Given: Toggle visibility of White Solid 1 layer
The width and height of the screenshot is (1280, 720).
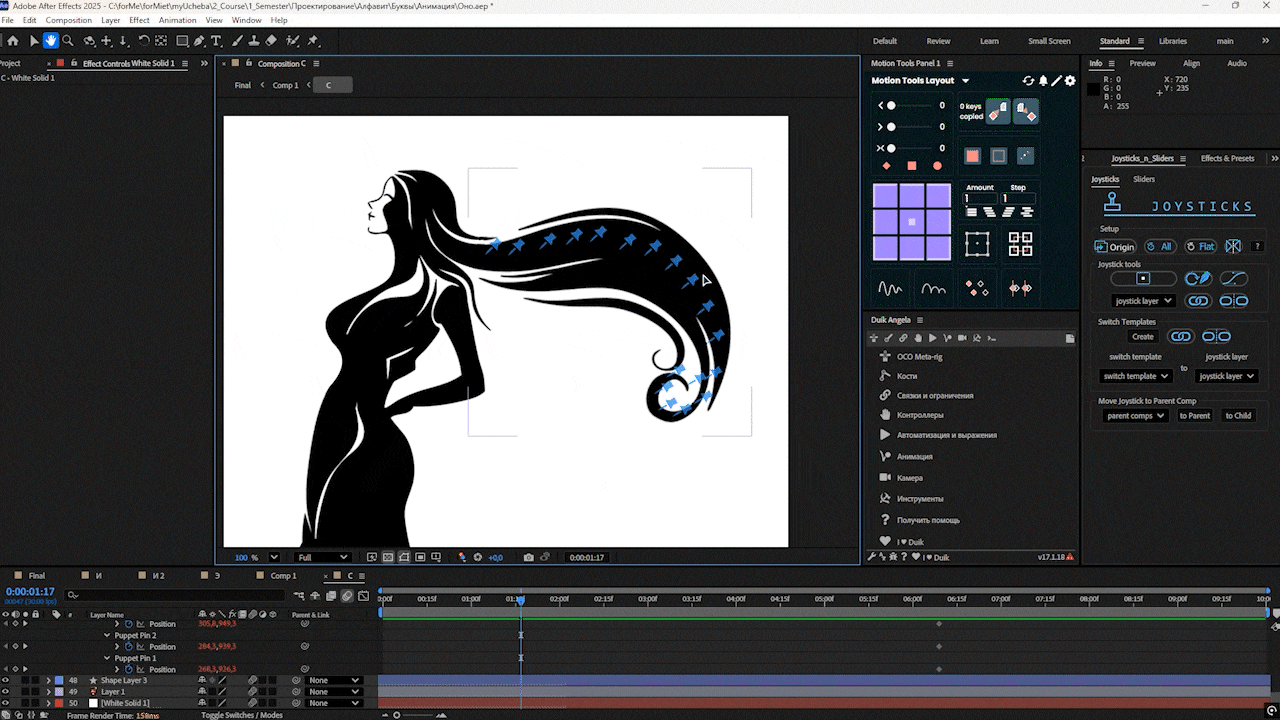Looking at the screenshot, I should click(6, 703).
